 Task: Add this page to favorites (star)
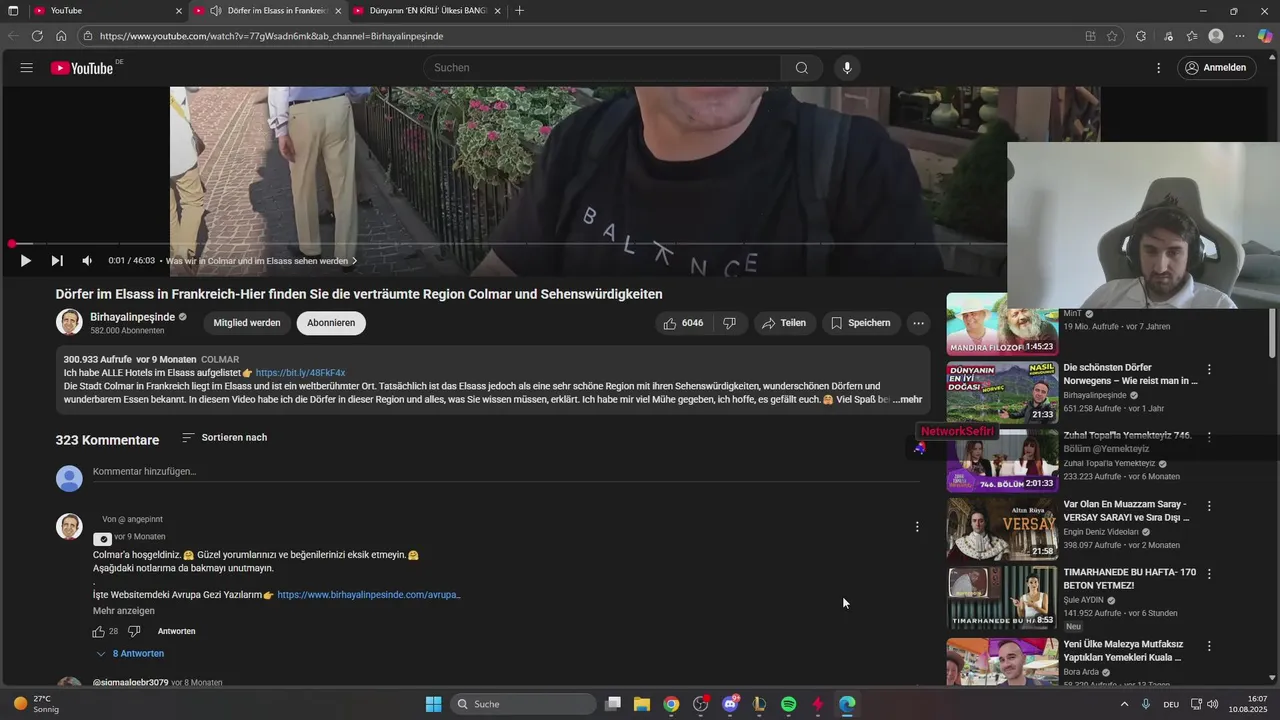[1112, 36]
